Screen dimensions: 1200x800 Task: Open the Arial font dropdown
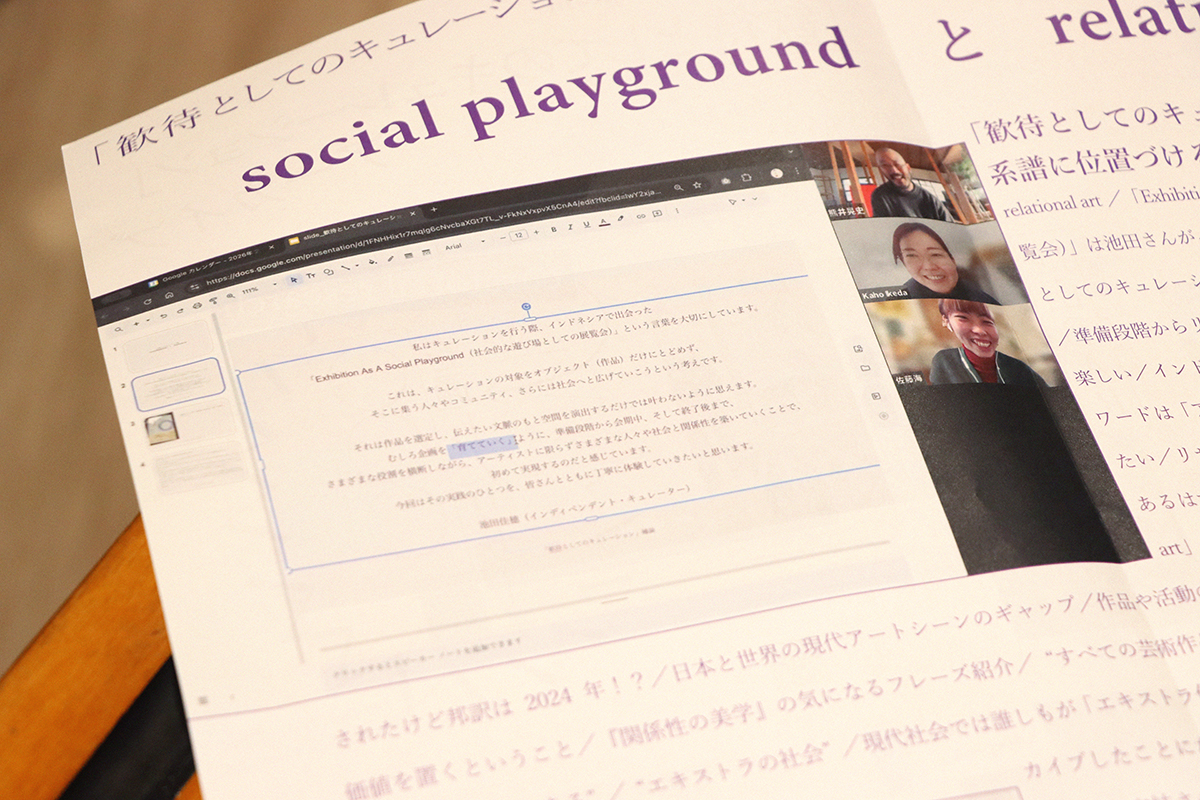click(x=465, y=244)
